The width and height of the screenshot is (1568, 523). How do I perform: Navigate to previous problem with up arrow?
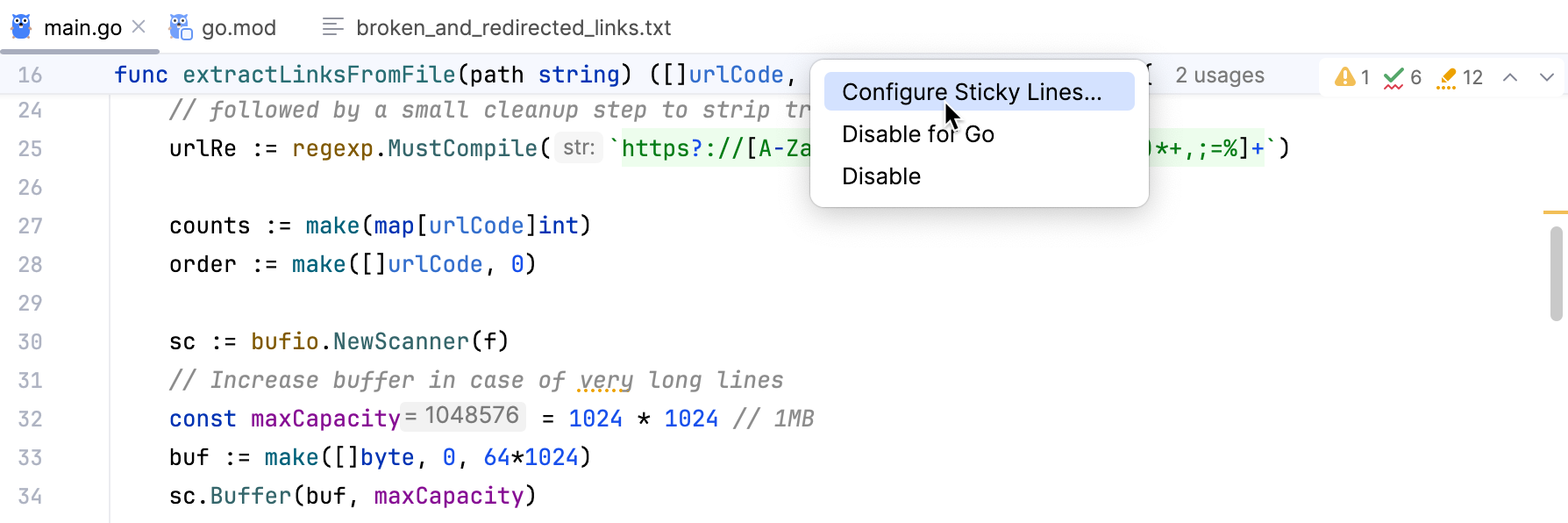(x=1510, y=76)
